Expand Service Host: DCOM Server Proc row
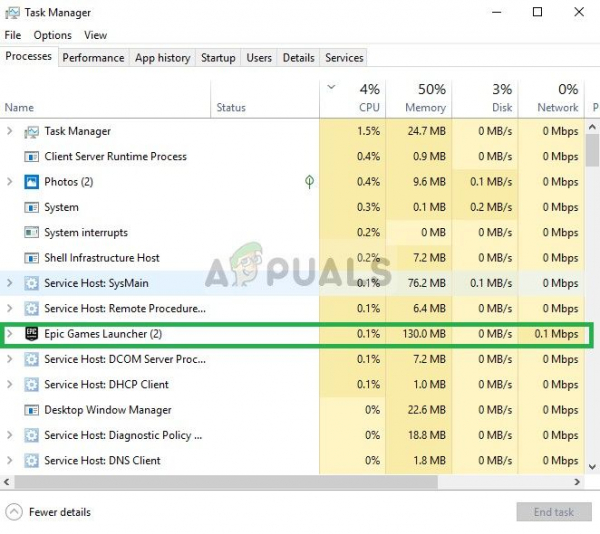Image resolution: width=600 pixels, height=534 pixels. point(10,359)
